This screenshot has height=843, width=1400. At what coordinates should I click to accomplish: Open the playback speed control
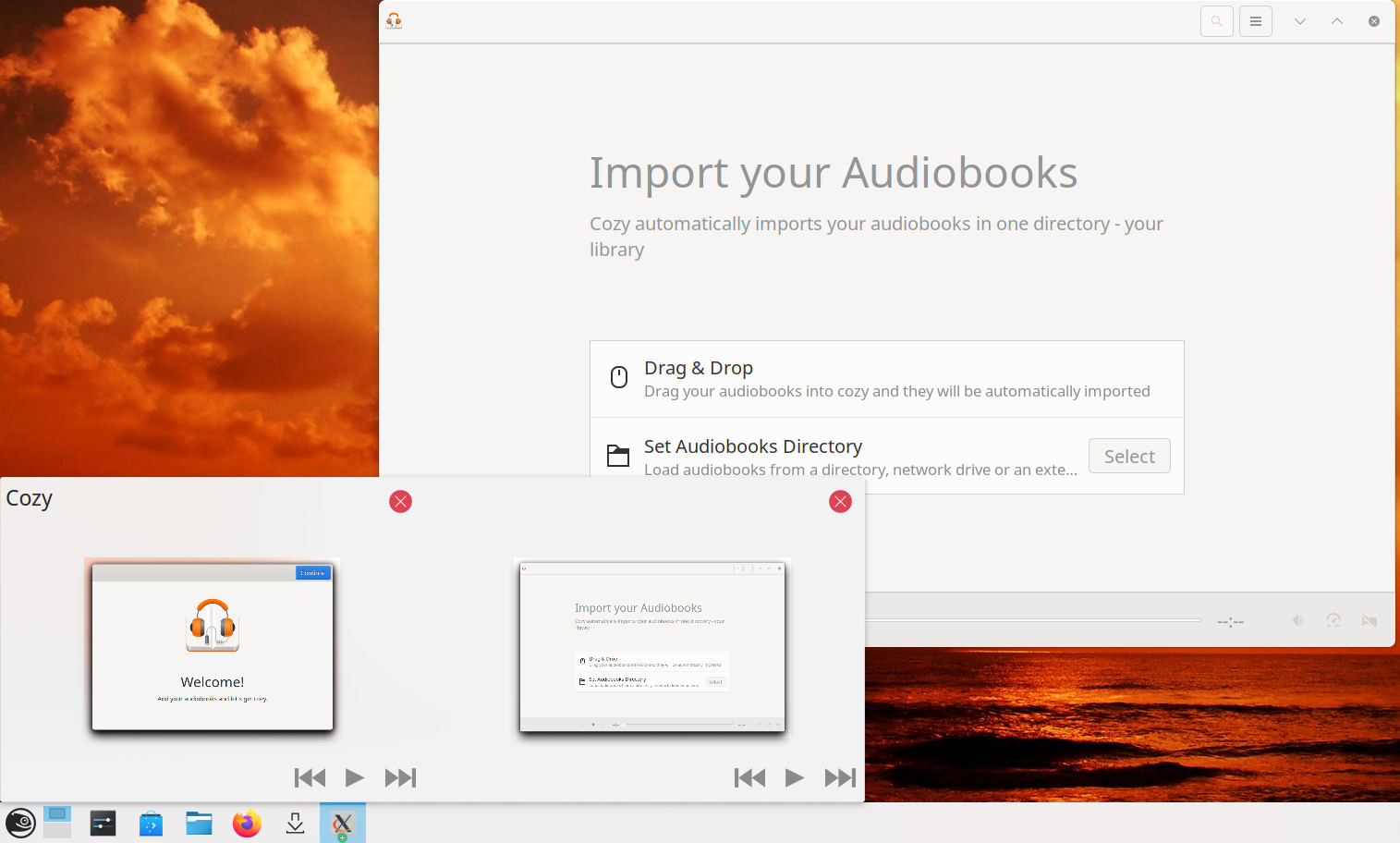pos(1333,620)
